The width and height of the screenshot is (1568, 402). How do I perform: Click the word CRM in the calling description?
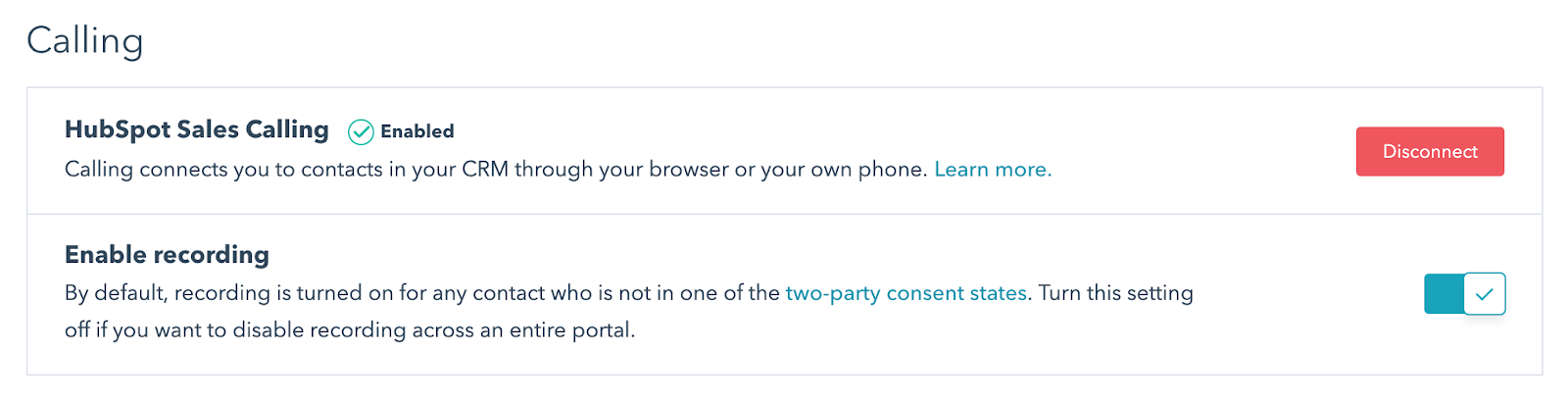tap(485, 170)
